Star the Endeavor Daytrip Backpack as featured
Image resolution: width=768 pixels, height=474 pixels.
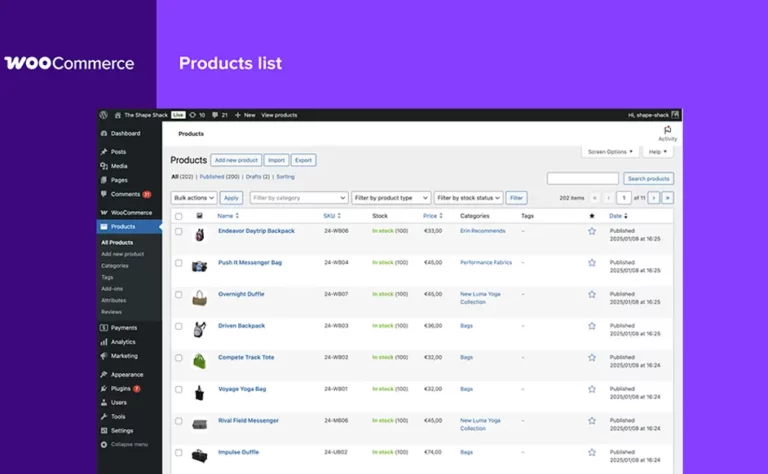click(x=591, y=231)
